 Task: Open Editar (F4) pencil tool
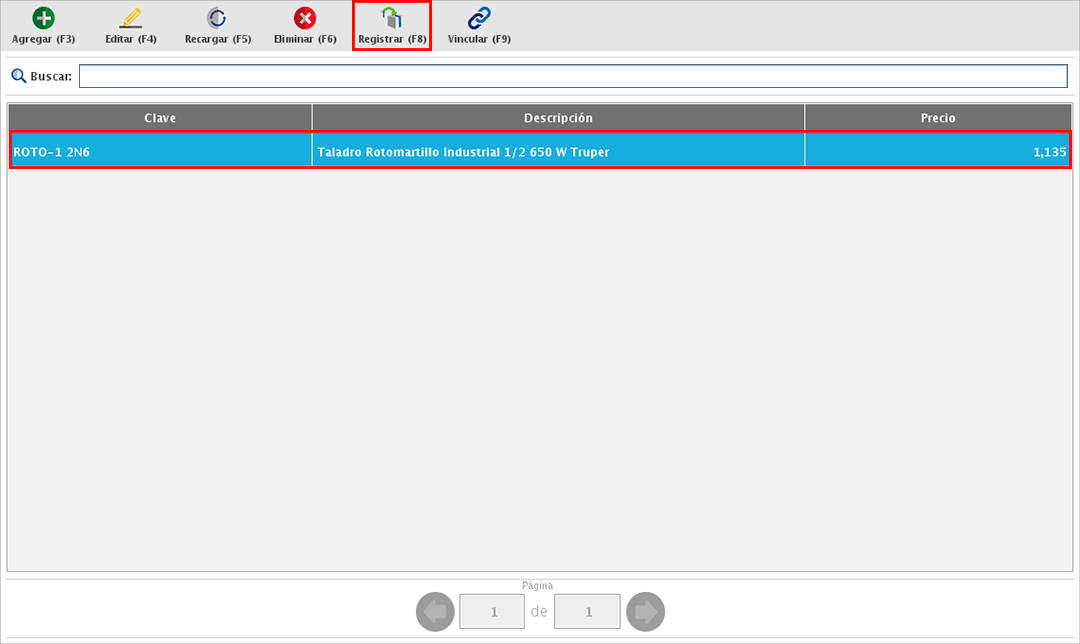pyautogui.click(x=131, y=18)
